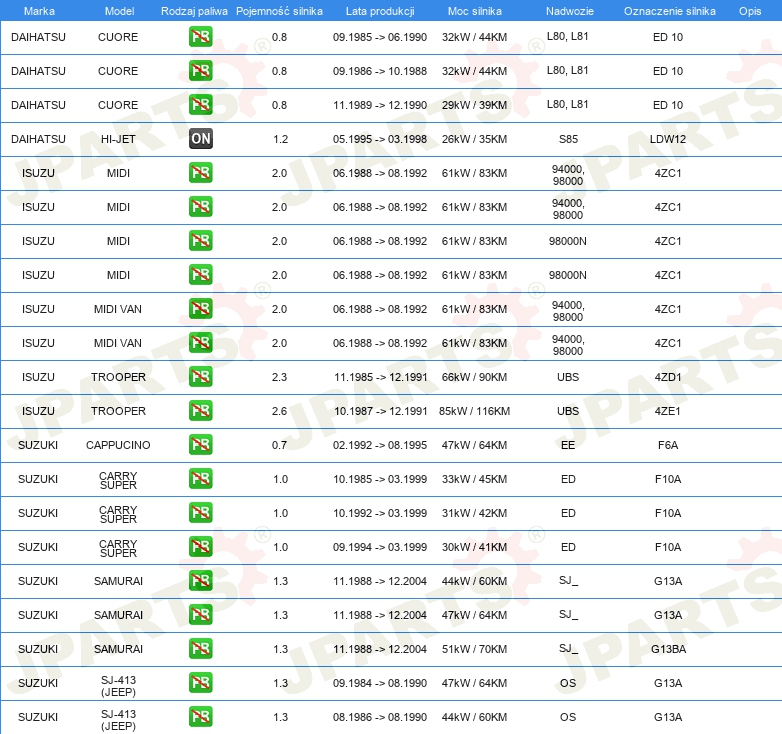782x734 pixels.
Task: Click the Model column header
Action: [x=119, y=11]
